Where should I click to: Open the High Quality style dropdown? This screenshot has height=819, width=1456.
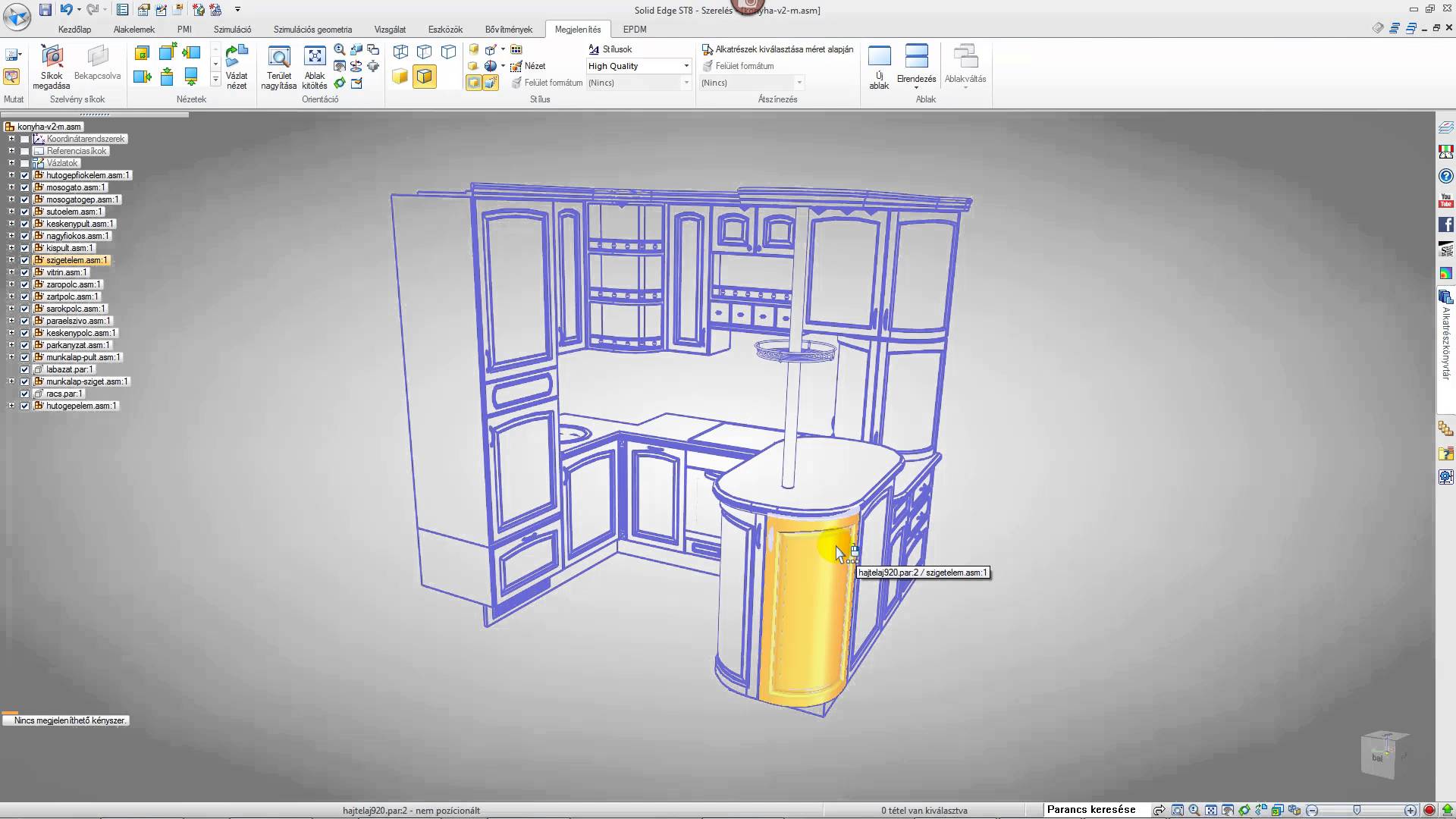point(686,66)
